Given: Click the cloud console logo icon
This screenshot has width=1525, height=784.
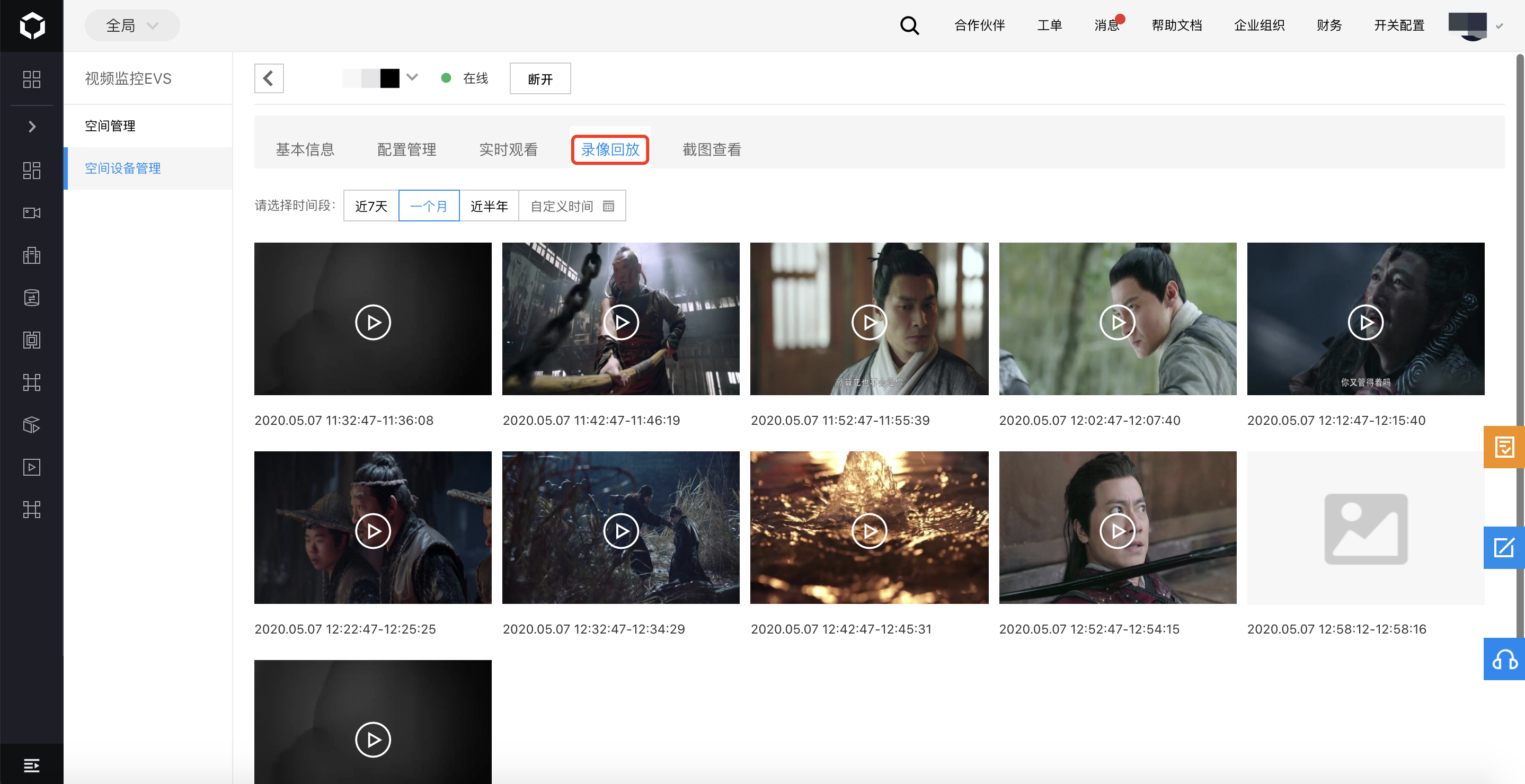Looking at the screenshot, I should (x=31, y=25).
